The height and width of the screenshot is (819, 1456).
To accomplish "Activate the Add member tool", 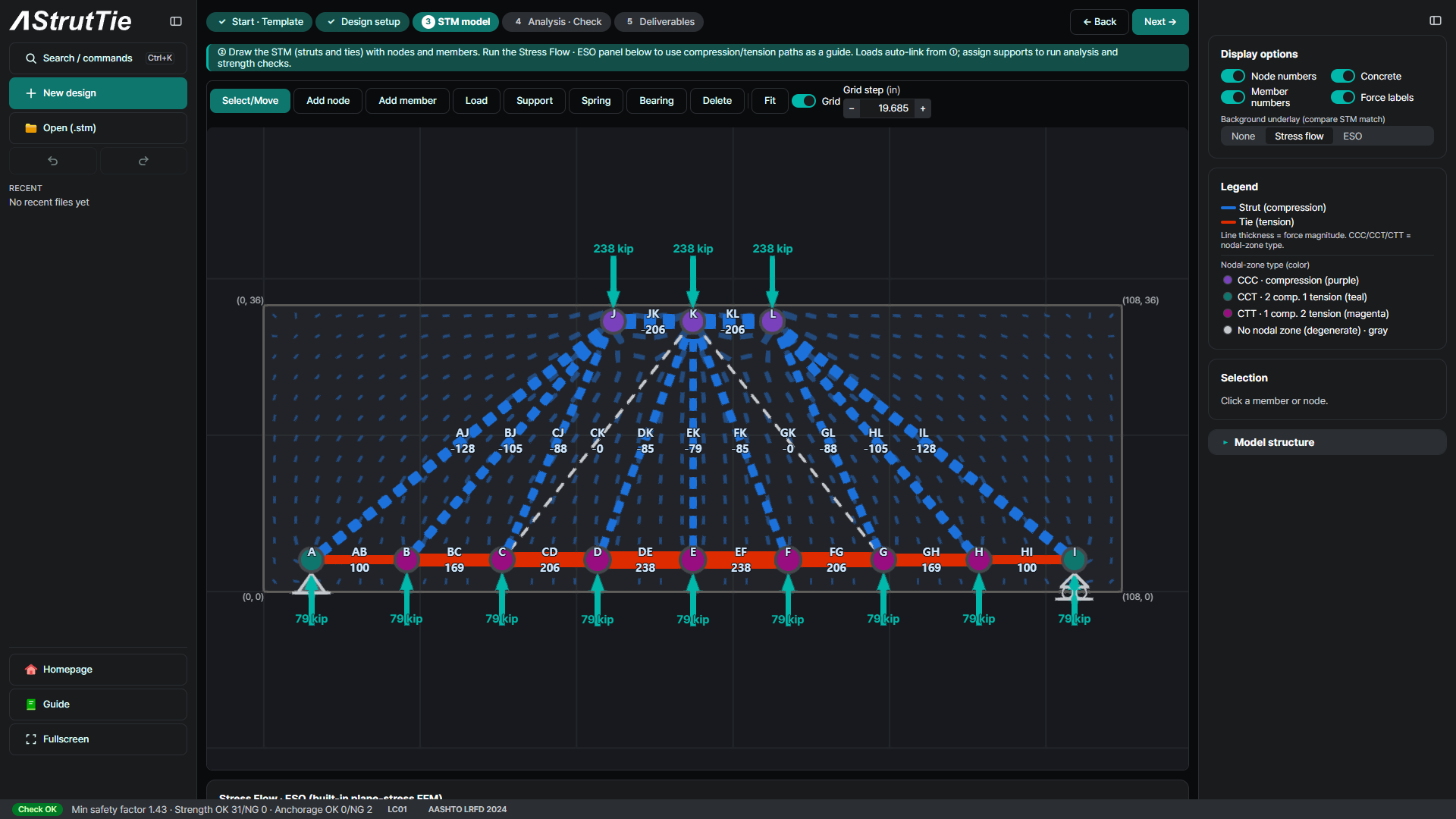I will tap(407, 101).
